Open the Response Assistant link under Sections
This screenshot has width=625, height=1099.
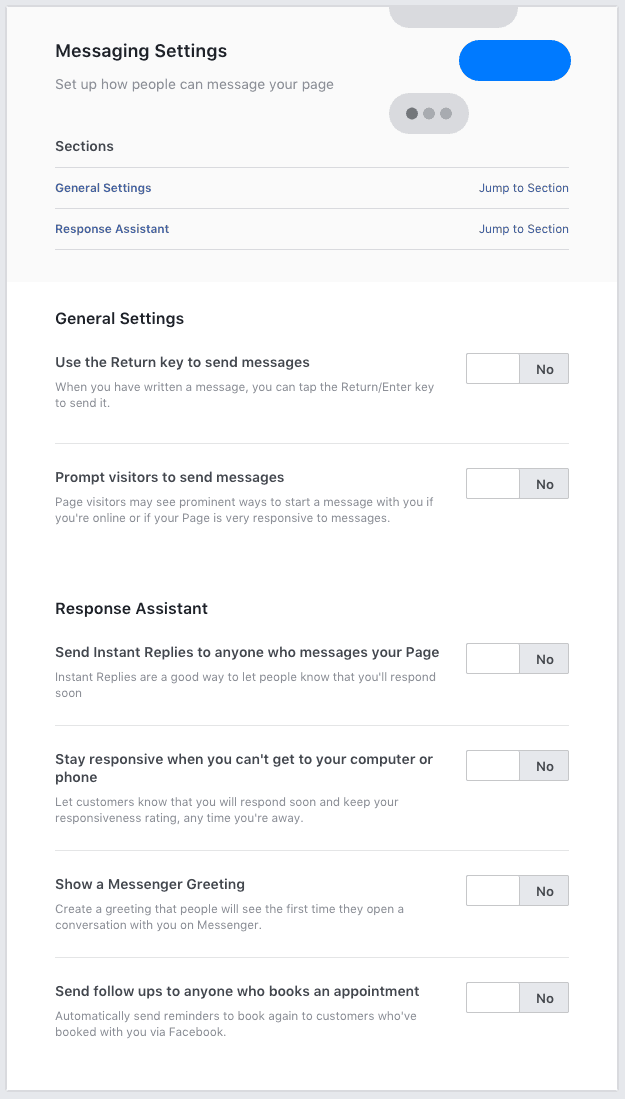point(112,229)
